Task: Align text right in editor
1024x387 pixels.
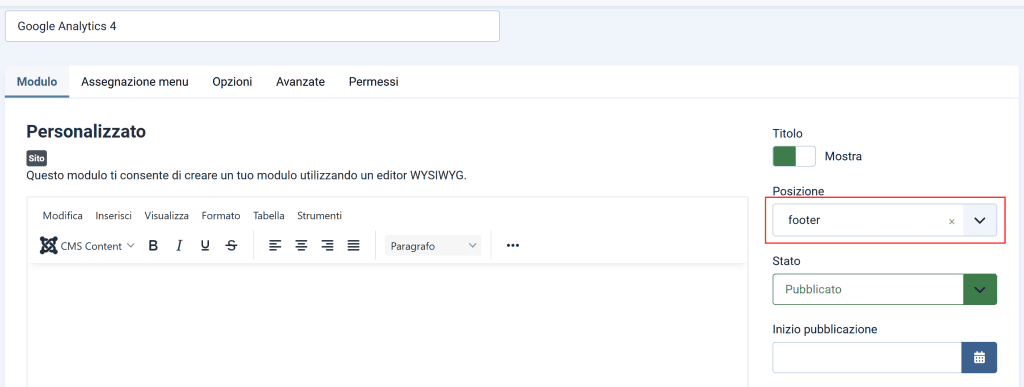Action: coord(327,246)
